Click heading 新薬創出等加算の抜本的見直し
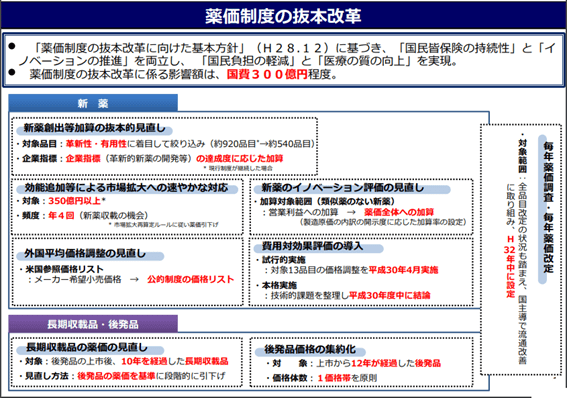Screen dimensions: 567x398 94,128
